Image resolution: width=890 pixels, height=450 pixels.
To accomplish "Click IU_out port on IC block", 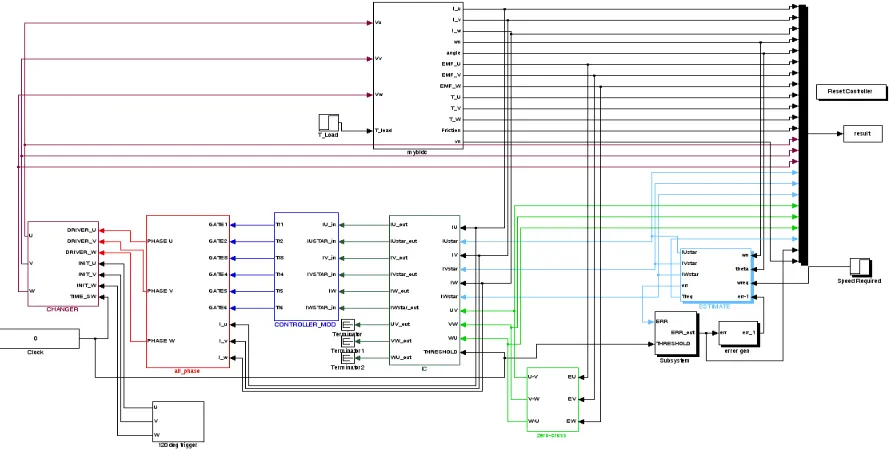I will [x=400, y=225].
